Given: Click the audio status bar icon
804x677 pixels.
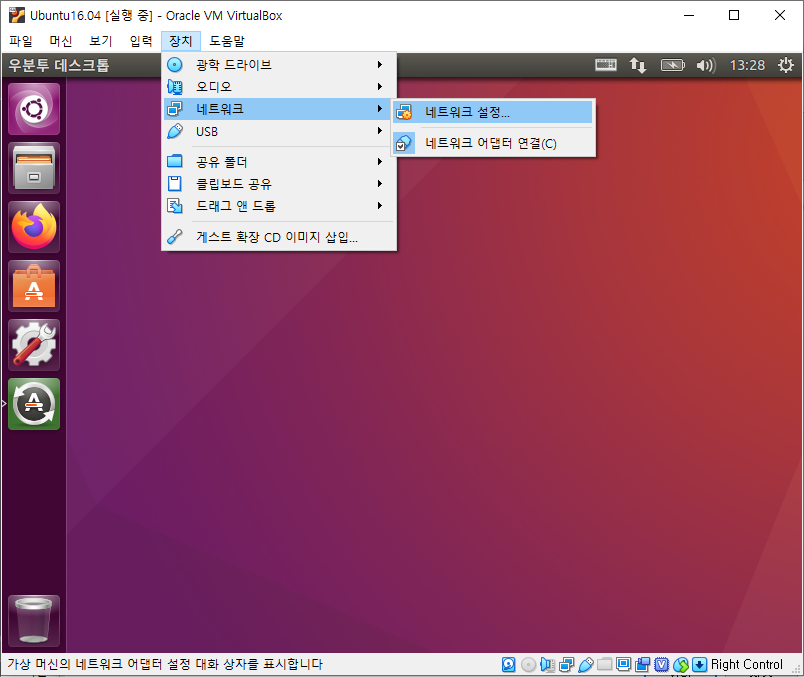Looking at the screenshot, I should (547, 665).
